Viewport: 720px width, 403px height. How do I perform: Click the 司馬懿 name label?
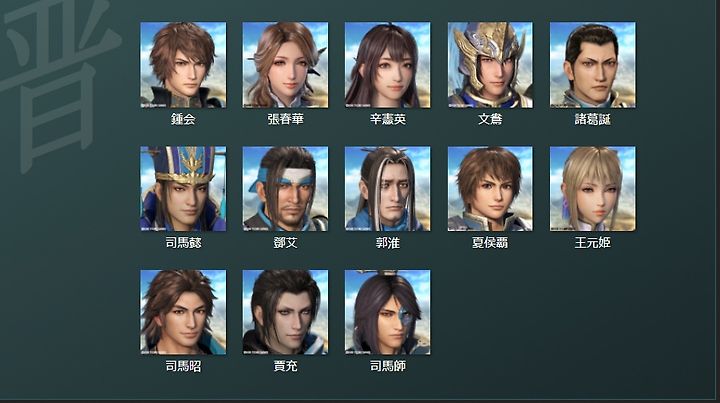[x=183, y=242]
